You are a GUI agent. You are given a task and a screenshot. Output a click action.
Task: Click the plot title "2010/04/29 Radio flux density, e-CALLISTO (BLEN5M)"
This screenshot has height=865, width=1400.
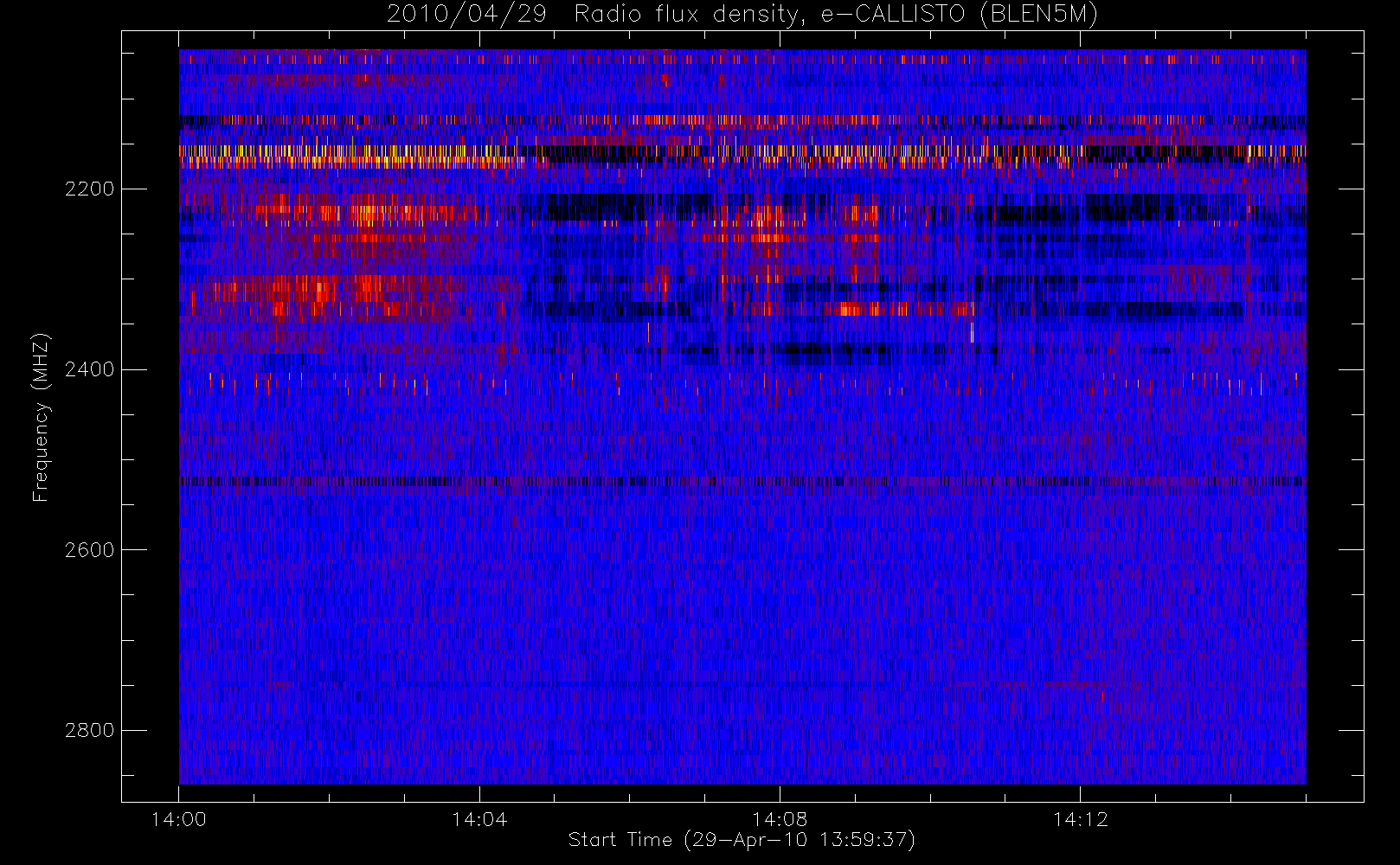pos(742,15)
